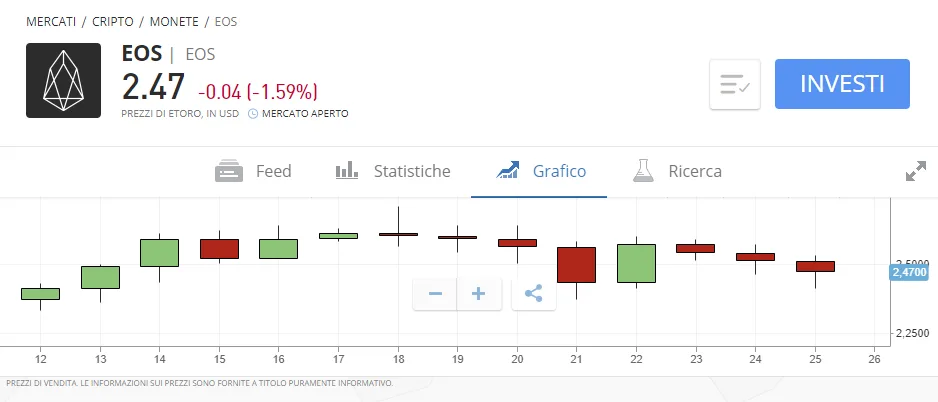Screen dimensions: 938x402
Task: Select the green candle on day 14
Action: [159, 252]
